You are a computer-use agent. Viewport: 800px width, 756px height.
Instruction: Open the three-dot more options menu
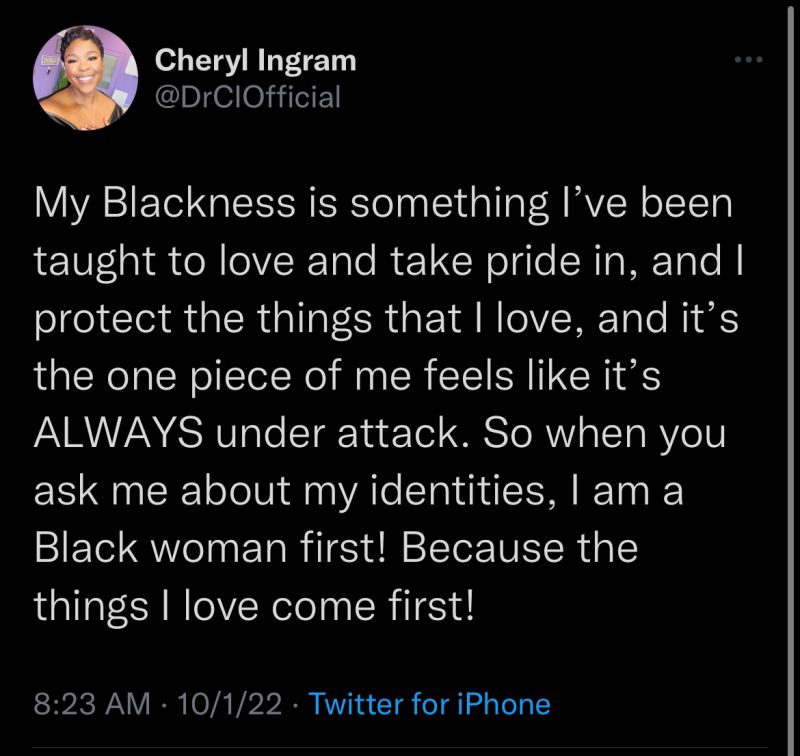click(x=747, y=60)
